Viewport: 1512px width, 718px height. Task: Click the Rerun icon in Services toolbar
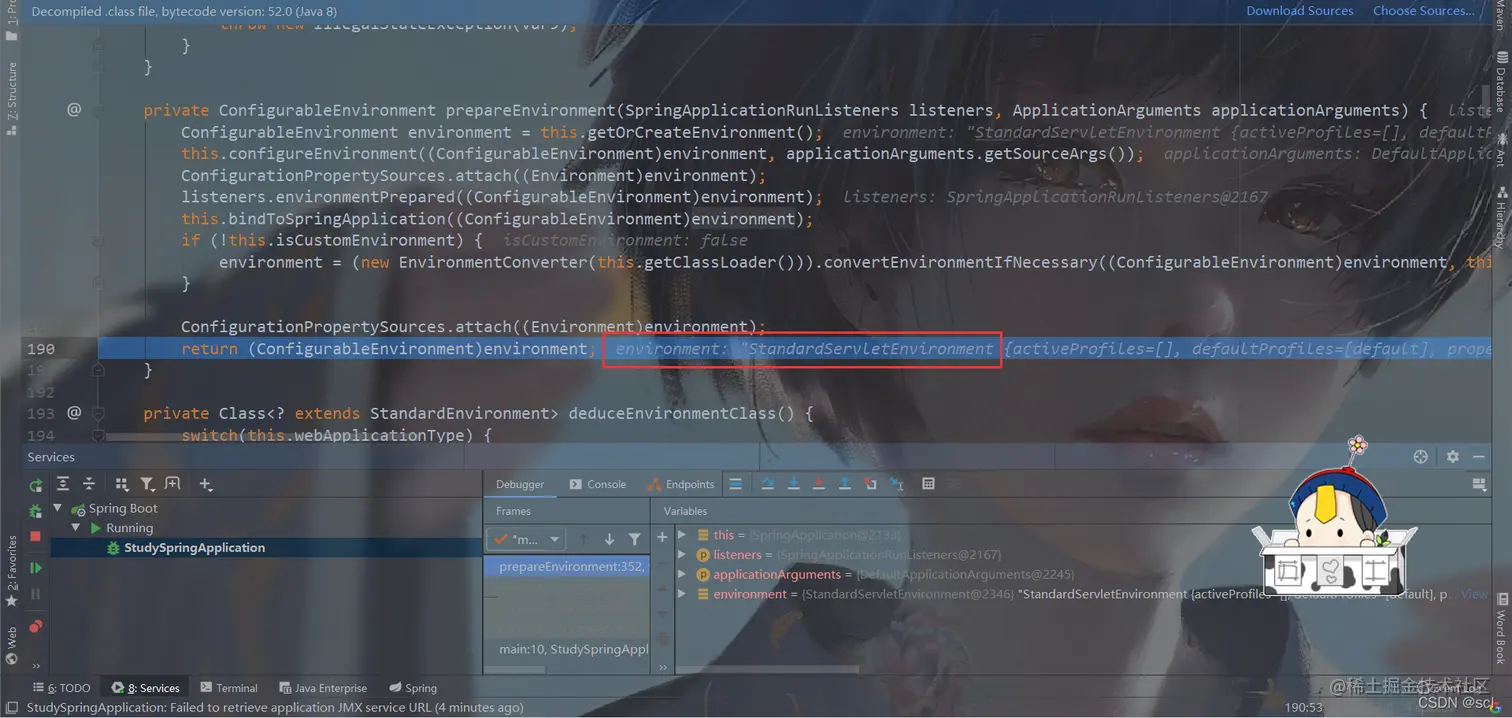pyautogui.click(x=36, y=484)
